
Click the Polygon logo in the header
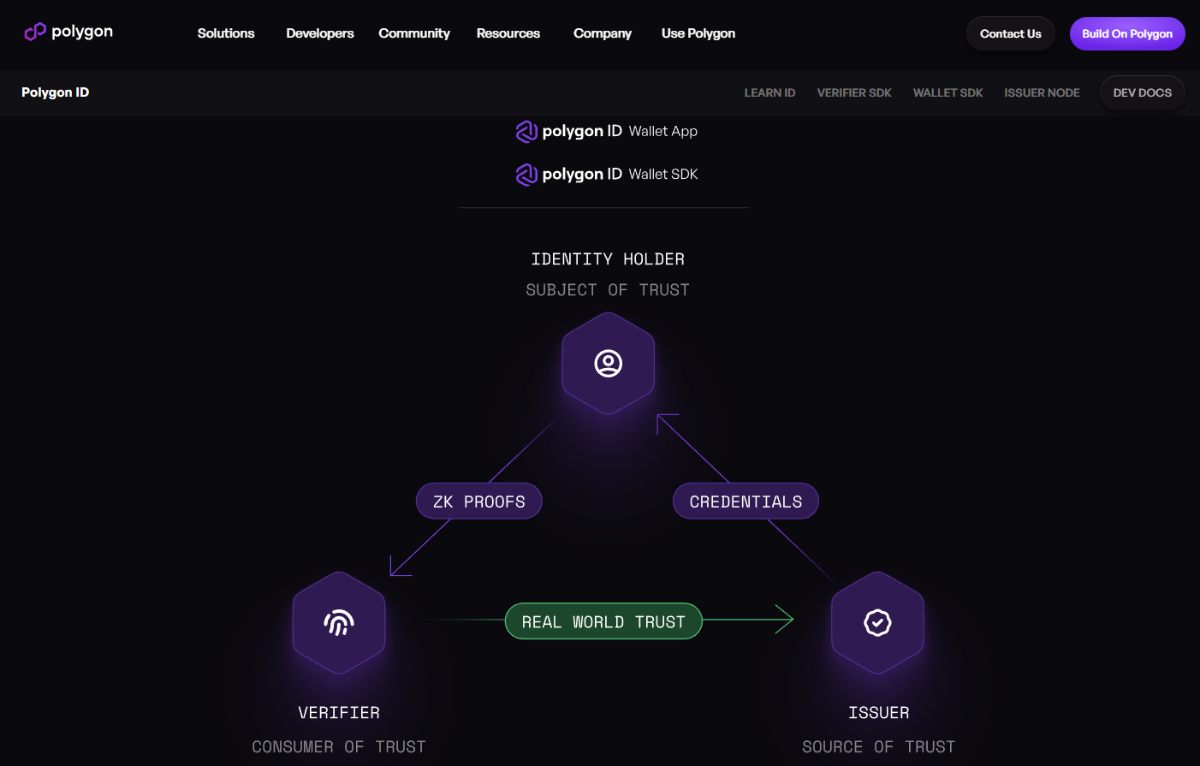coord(68,32)
